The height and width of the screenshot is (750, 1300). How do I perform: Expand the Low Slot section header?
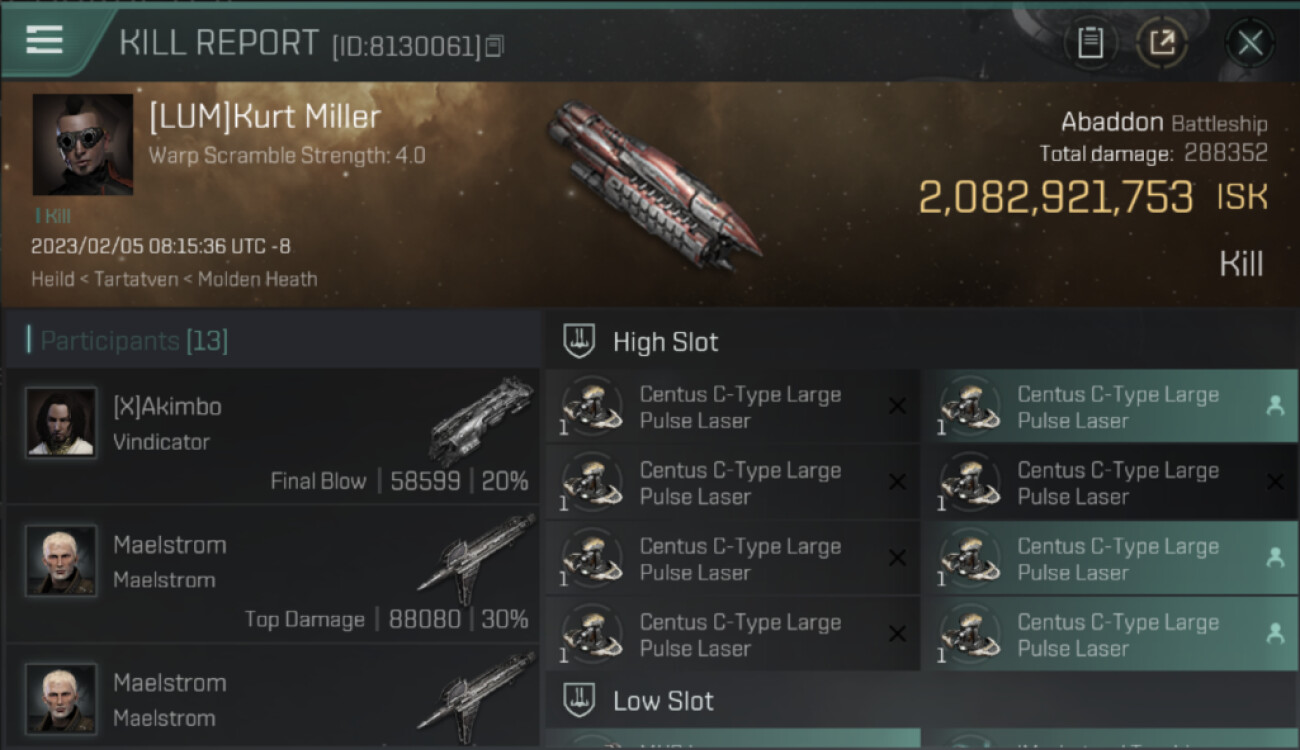(921, 700)
